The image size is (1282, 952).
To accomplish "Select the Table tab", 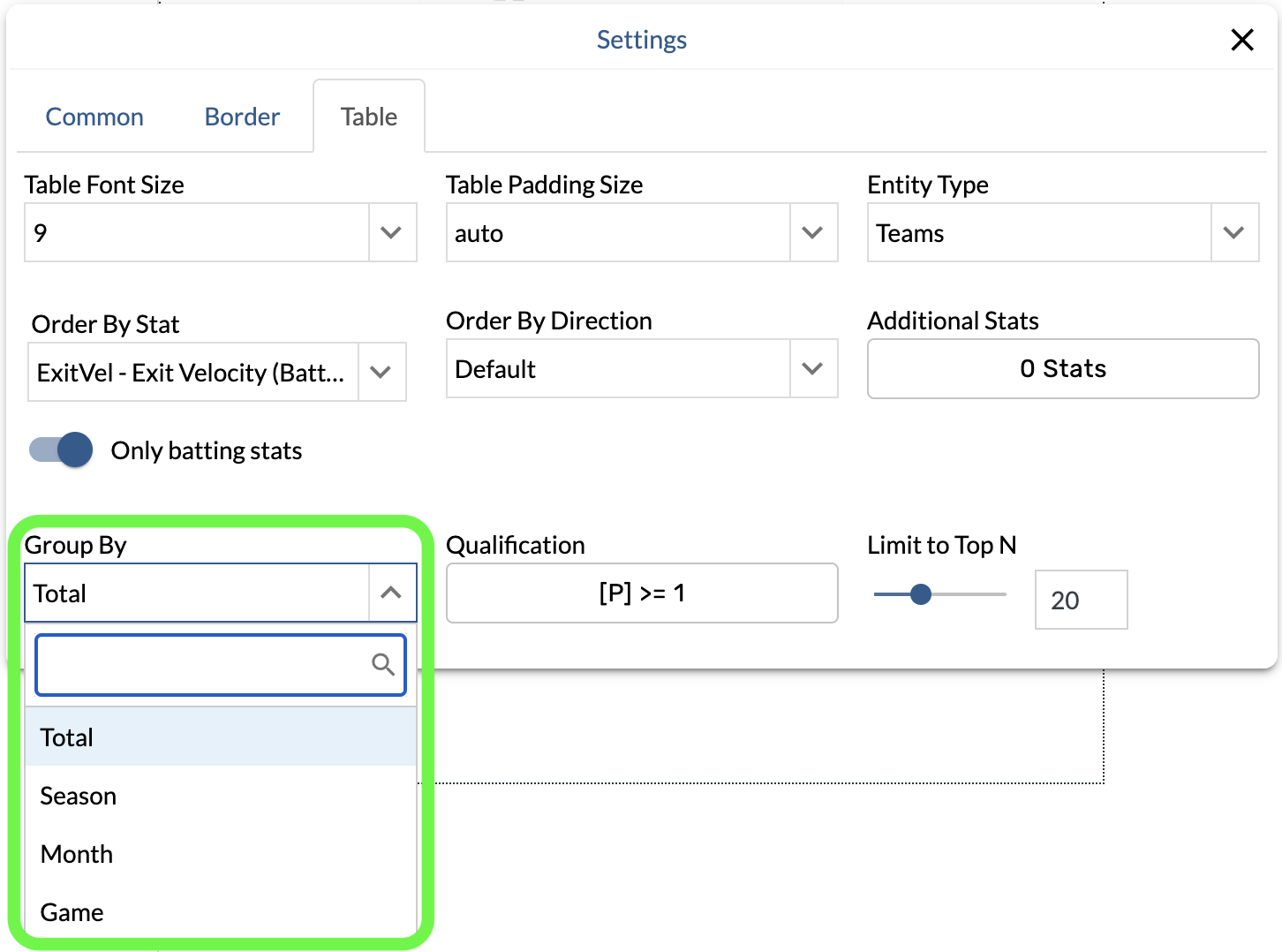I will pos(369,117).
